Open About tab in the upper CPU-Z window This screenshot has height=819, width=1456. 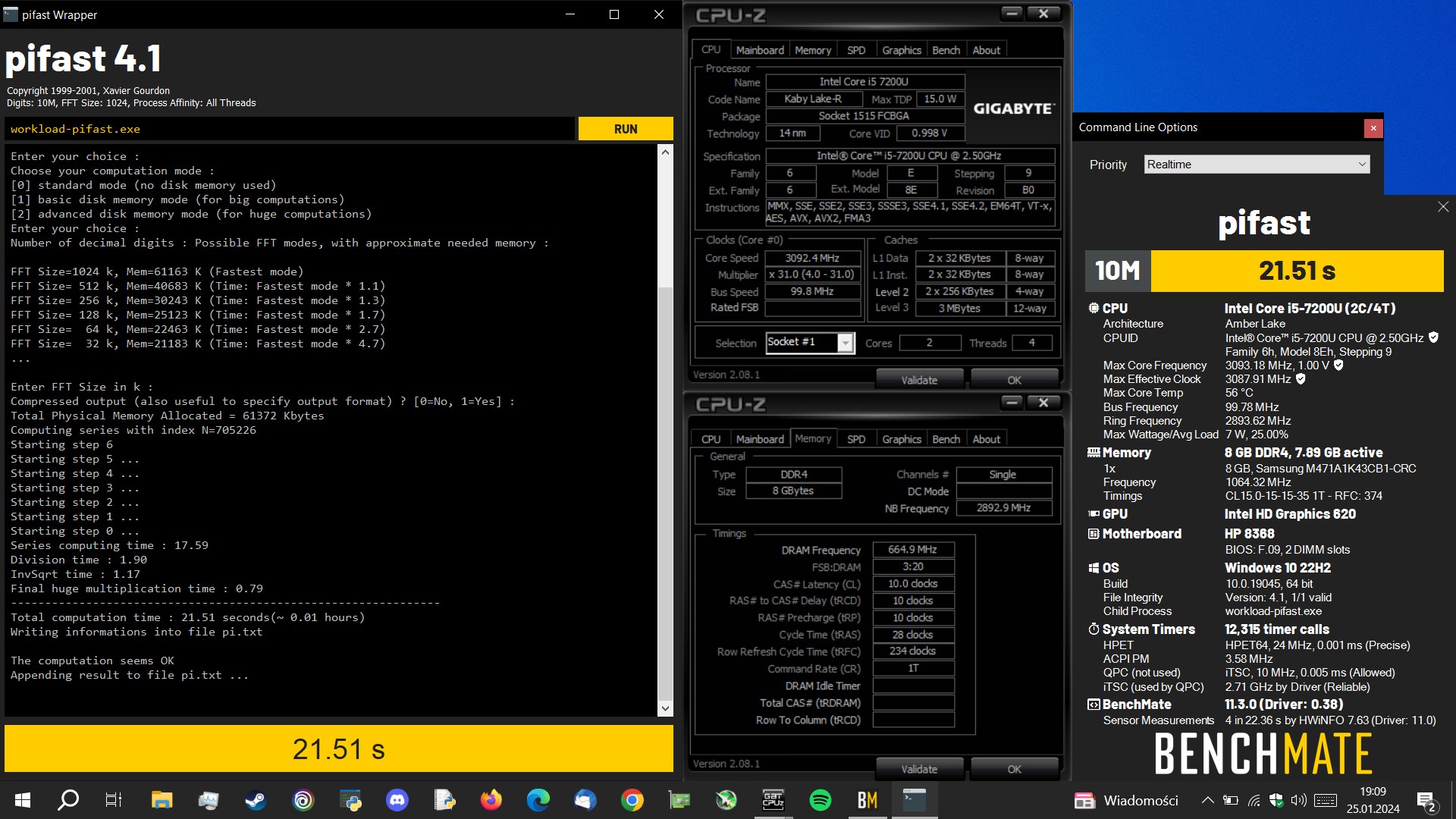986,50
